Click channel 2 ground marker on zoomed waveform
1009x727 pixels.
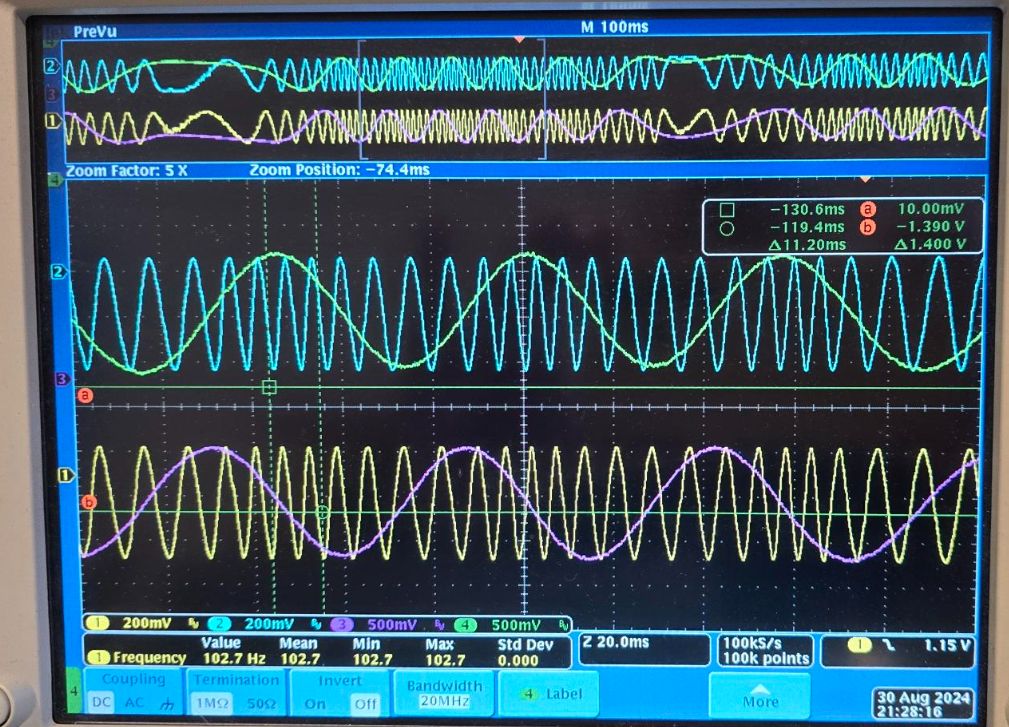(59, 271)
